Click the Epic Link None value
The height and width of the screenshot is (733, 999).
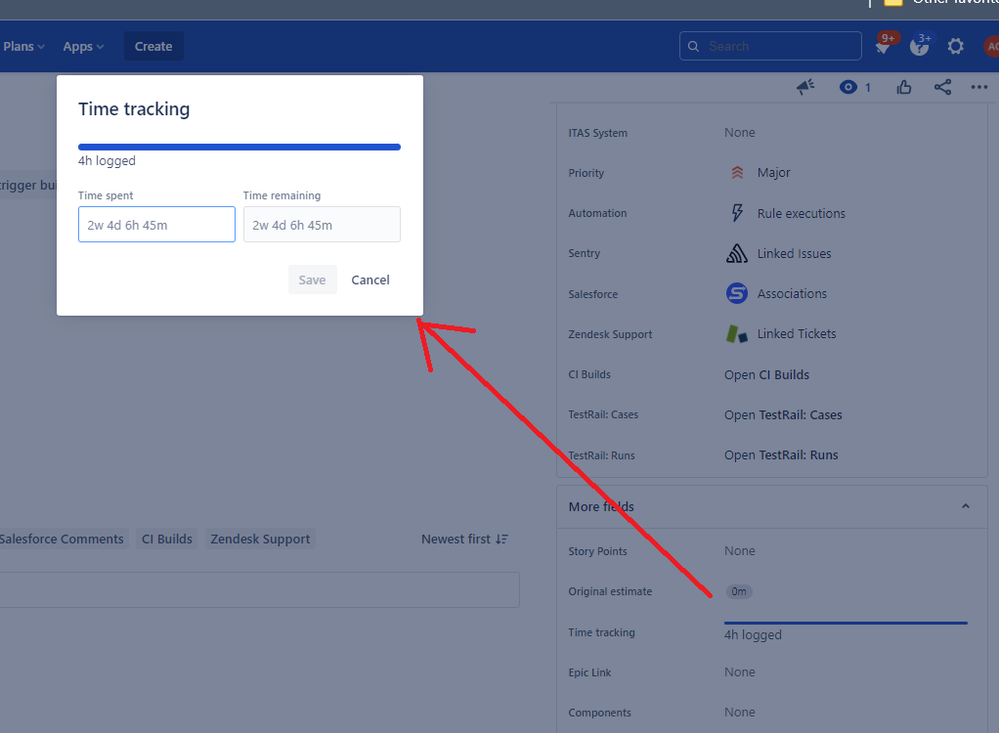(x=740, y=672)
